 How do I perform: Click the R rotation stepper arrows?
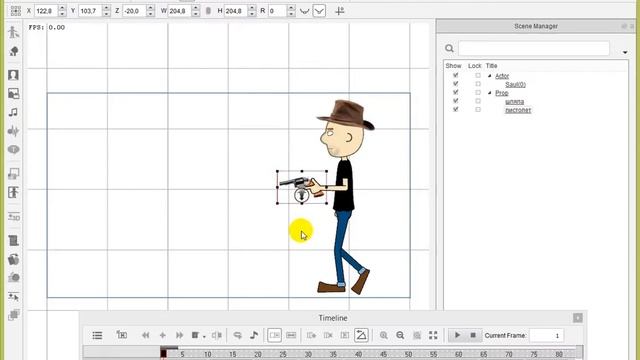(x=291, y=11)
